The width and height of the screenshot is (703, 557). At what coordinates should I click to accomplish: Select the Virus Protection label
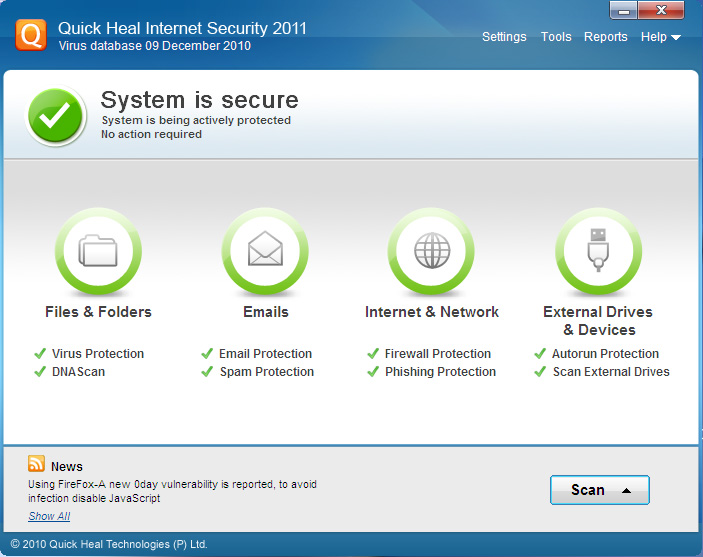[98, 353]
